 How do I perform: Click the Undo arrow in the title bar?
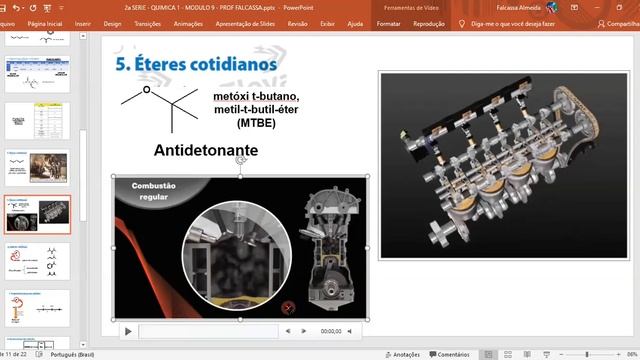16,8
